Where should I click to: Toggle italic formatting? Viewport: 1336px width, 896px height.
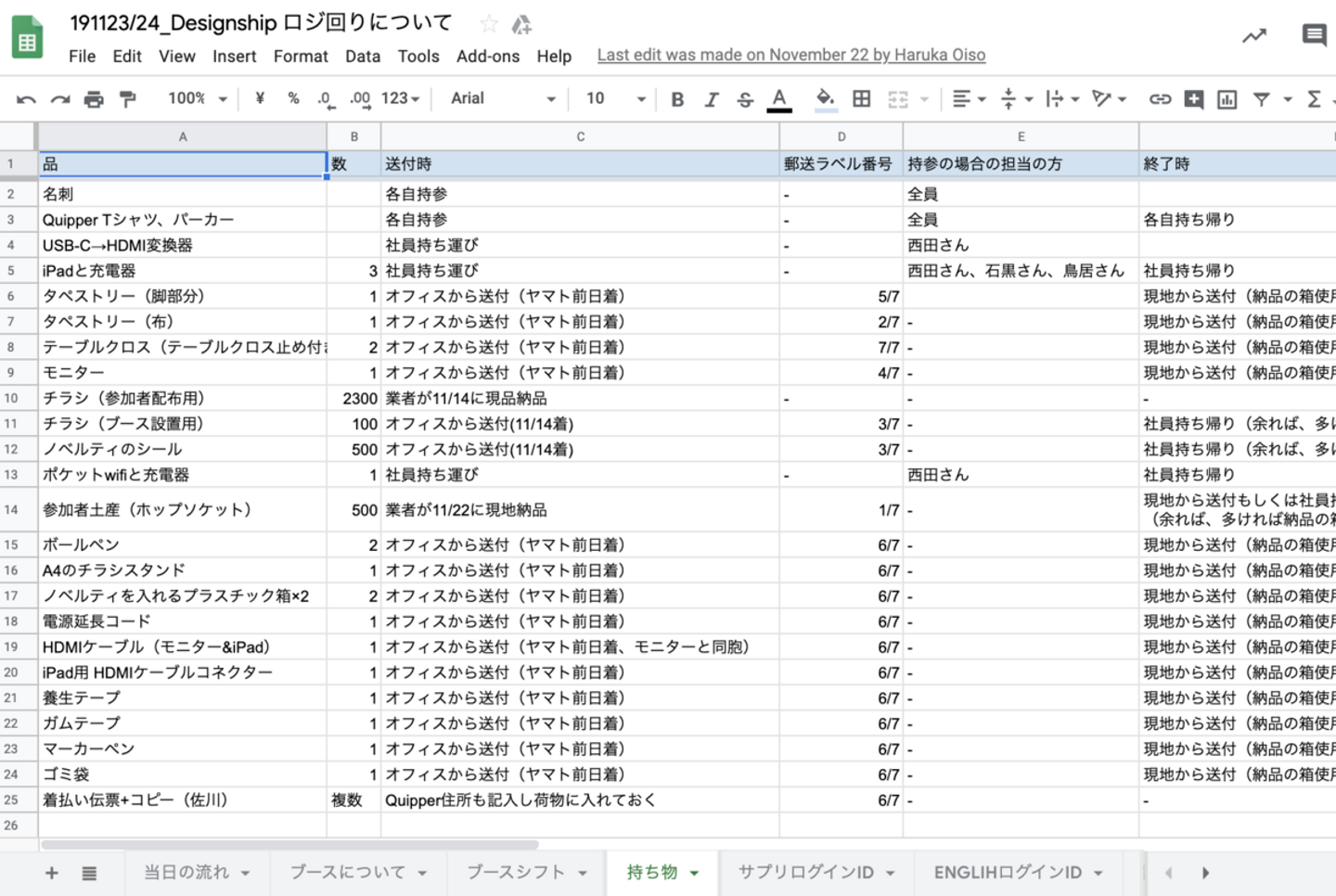tap(712, 99)
